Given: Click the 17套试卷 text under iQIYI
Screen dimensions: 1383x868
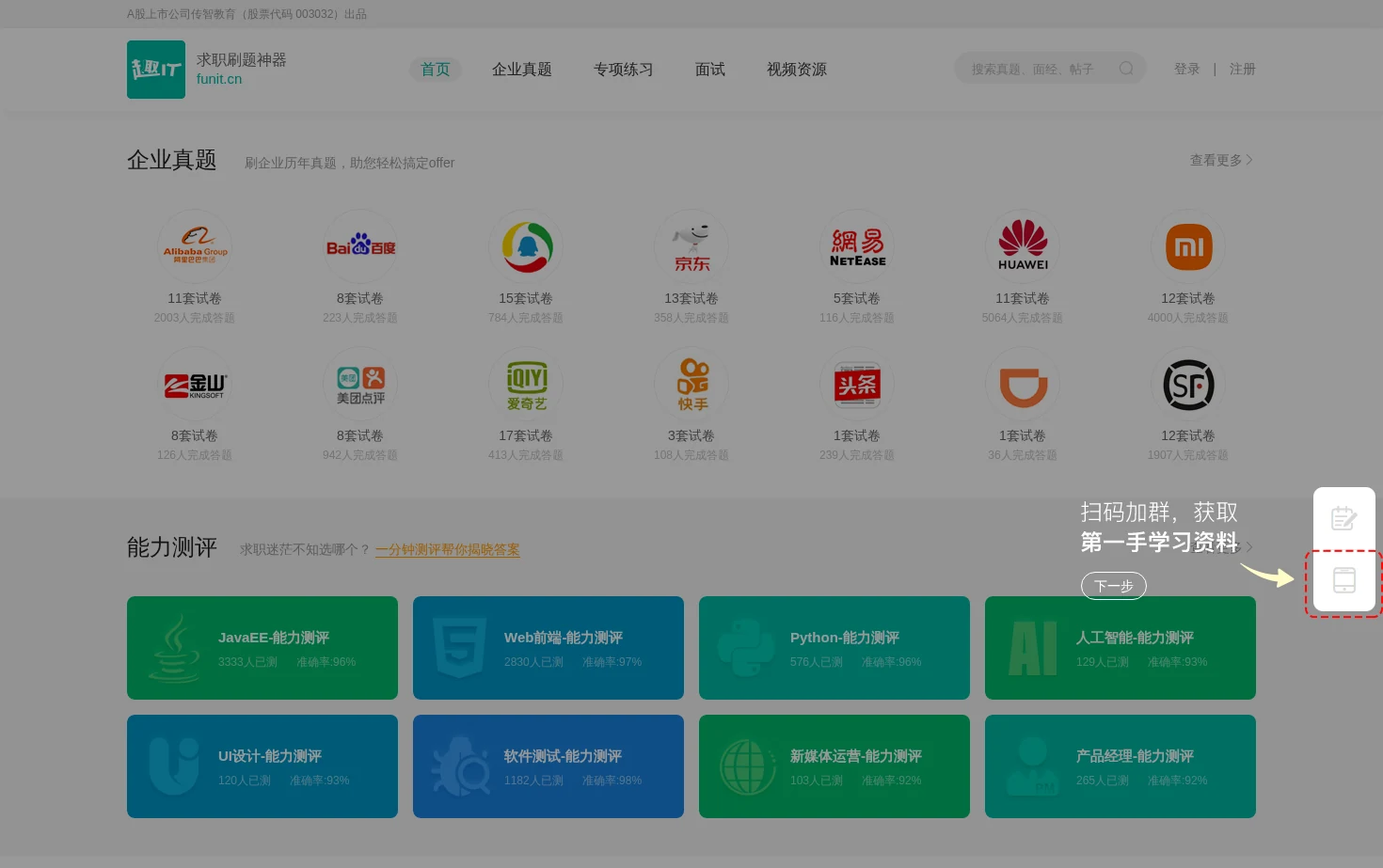Looking at the screenshot, I should [526, 435].
